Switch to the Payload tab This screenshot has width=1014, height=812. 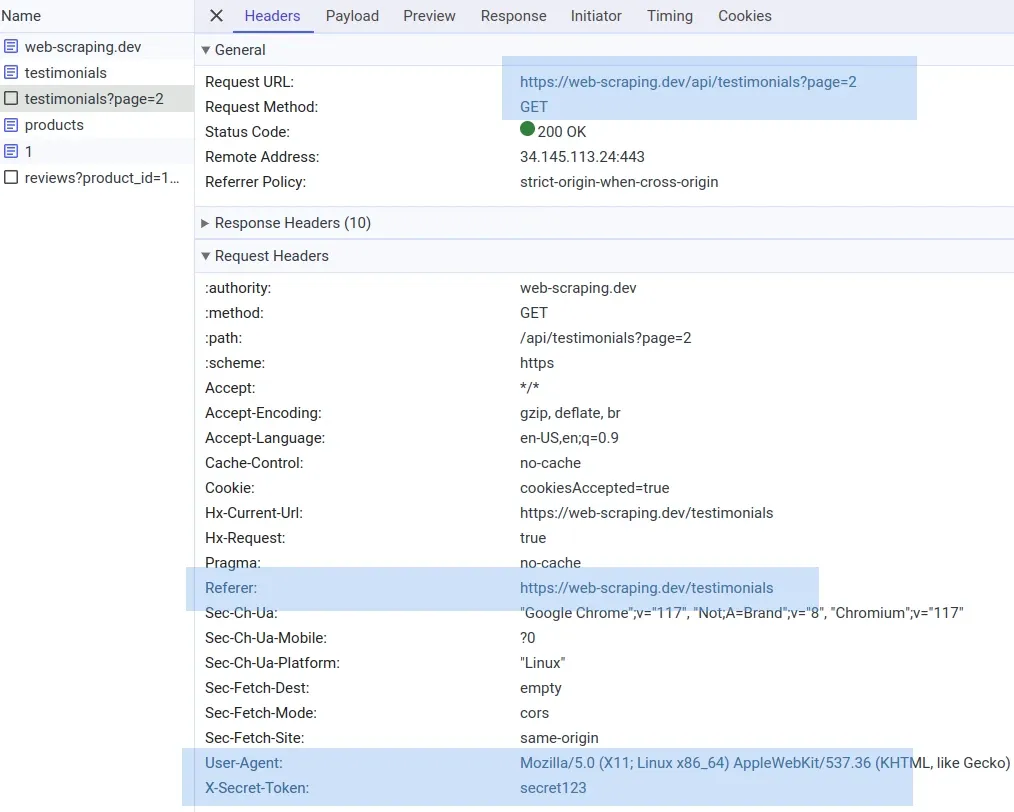pyautogui.click(x=352, y=16)
